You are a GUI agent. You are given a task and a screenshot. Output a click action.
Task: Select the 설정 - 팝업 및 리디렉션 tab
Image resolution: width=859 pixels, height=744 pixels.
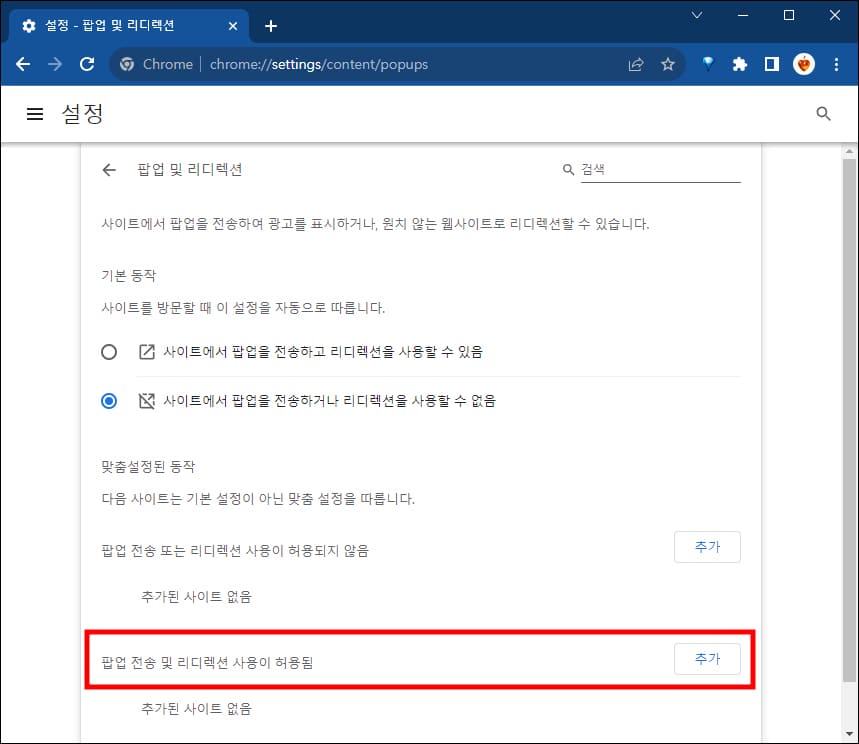[x=120, y=25]
